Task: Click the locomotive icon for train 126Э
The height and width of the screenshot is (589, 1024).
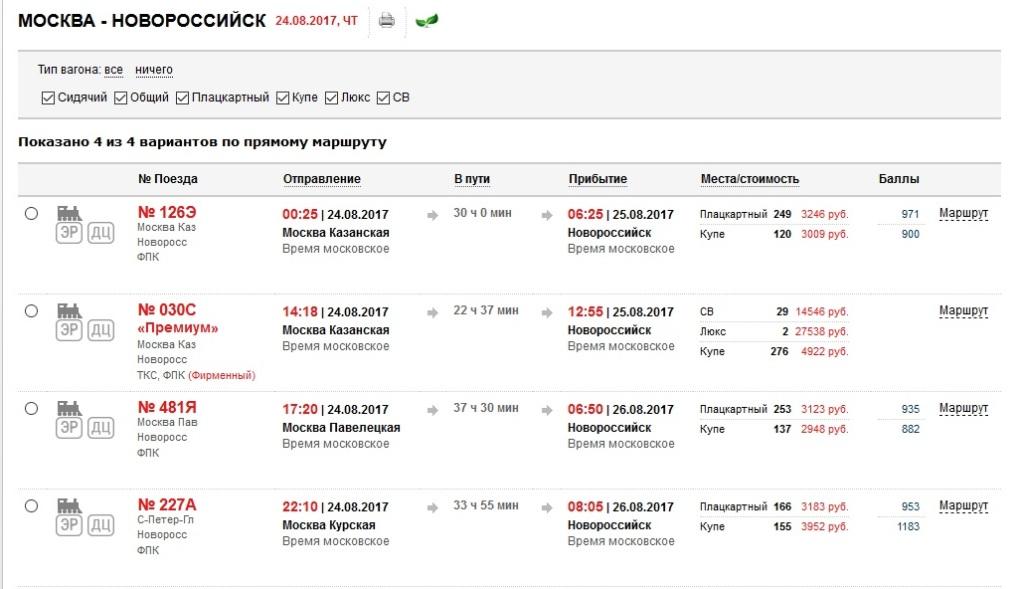Action: click(69, 212)
